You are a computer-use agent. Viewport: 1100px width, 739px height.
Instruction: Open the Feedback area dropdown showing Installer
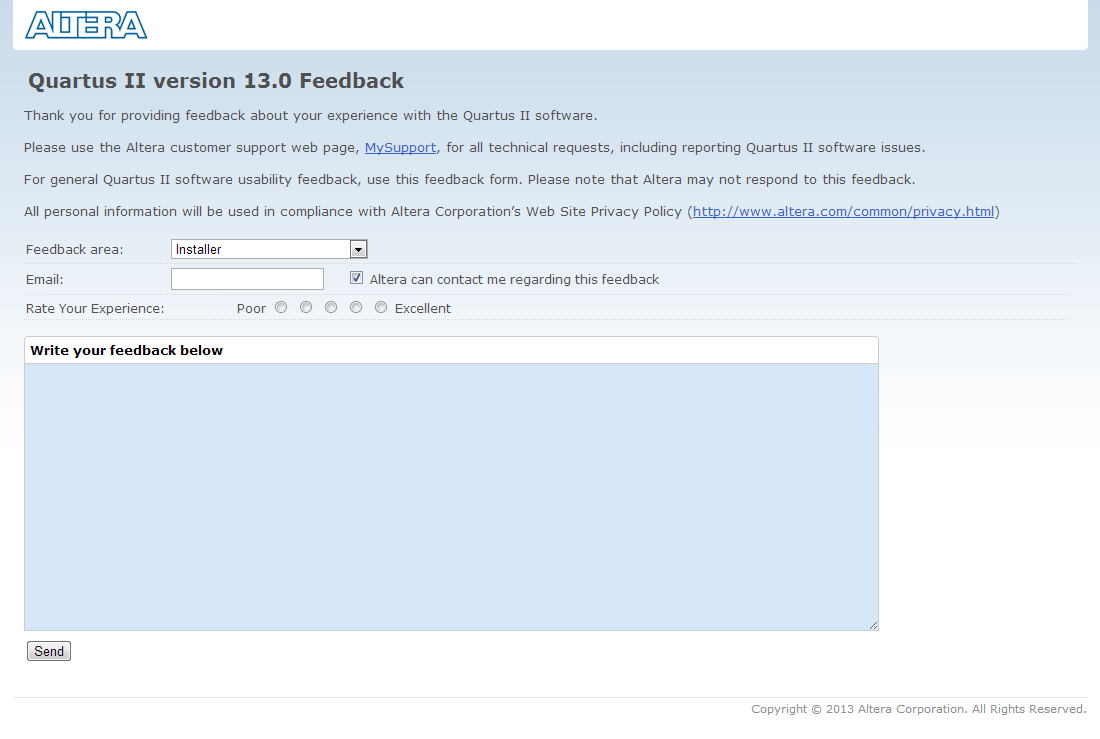(x=269, y=249)
